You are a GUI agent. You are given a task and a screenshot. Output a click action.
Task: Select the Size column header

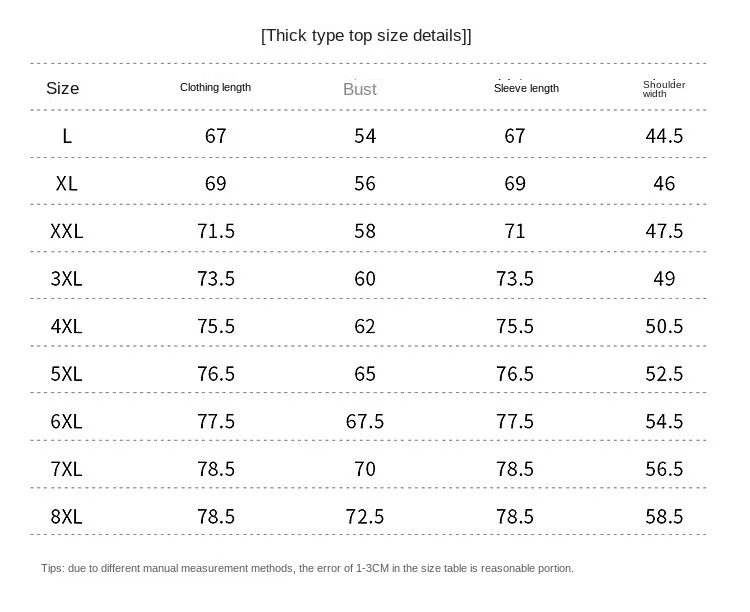[x=62, y=88]
